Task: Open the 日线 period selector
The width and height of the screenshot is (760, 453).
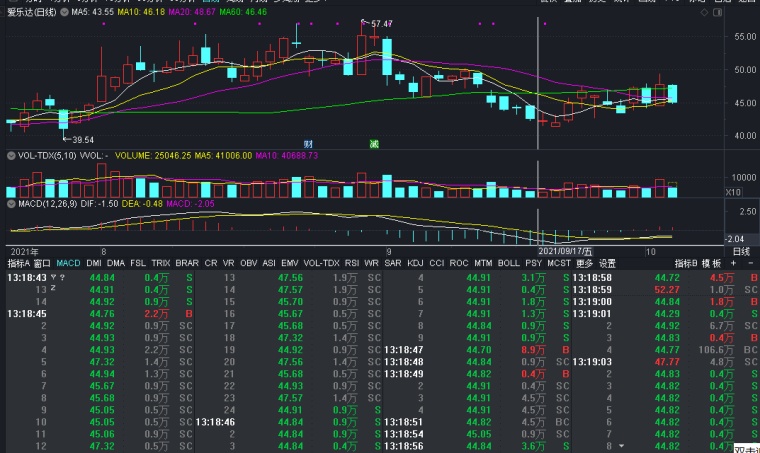Action: (x=741, y=251)
